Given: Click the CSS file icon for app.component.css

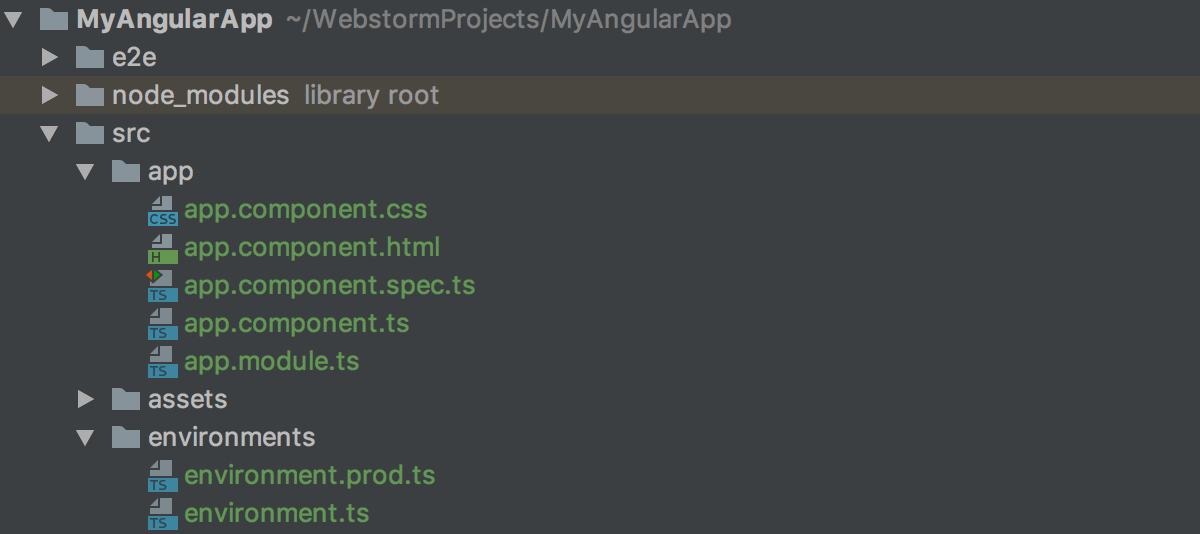Looking at the screenshot, I should [162, 211].
